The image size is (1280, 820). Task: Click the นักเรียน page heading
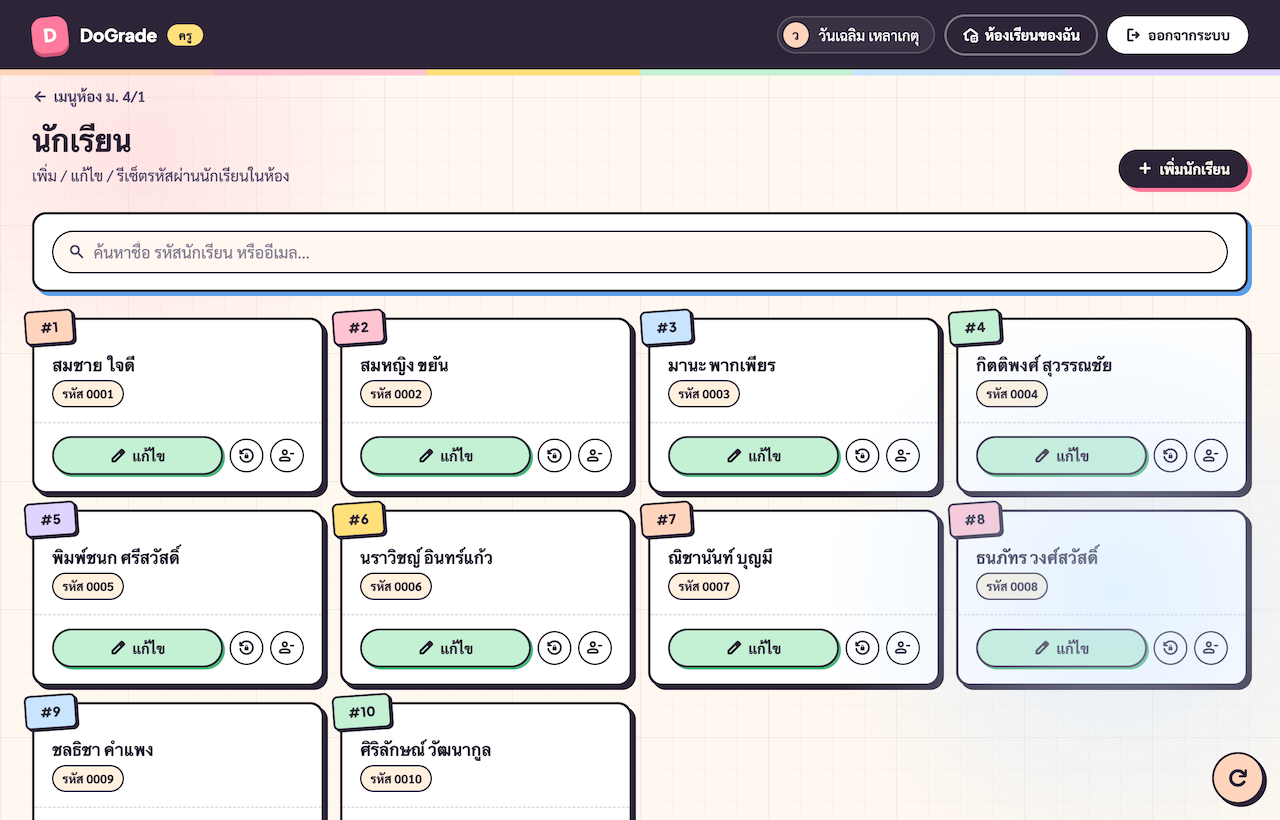pyautogui.click(x=82, y=141)
